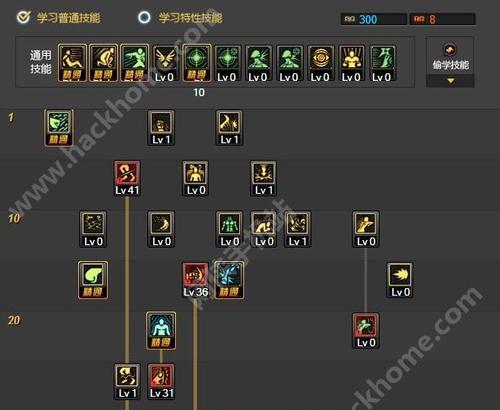Select the green fist mastered skill icon

(x=93, y=280)
